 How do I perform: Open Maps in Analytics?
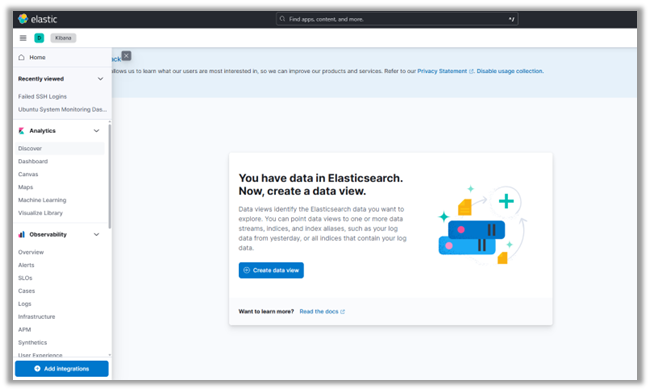25,187
